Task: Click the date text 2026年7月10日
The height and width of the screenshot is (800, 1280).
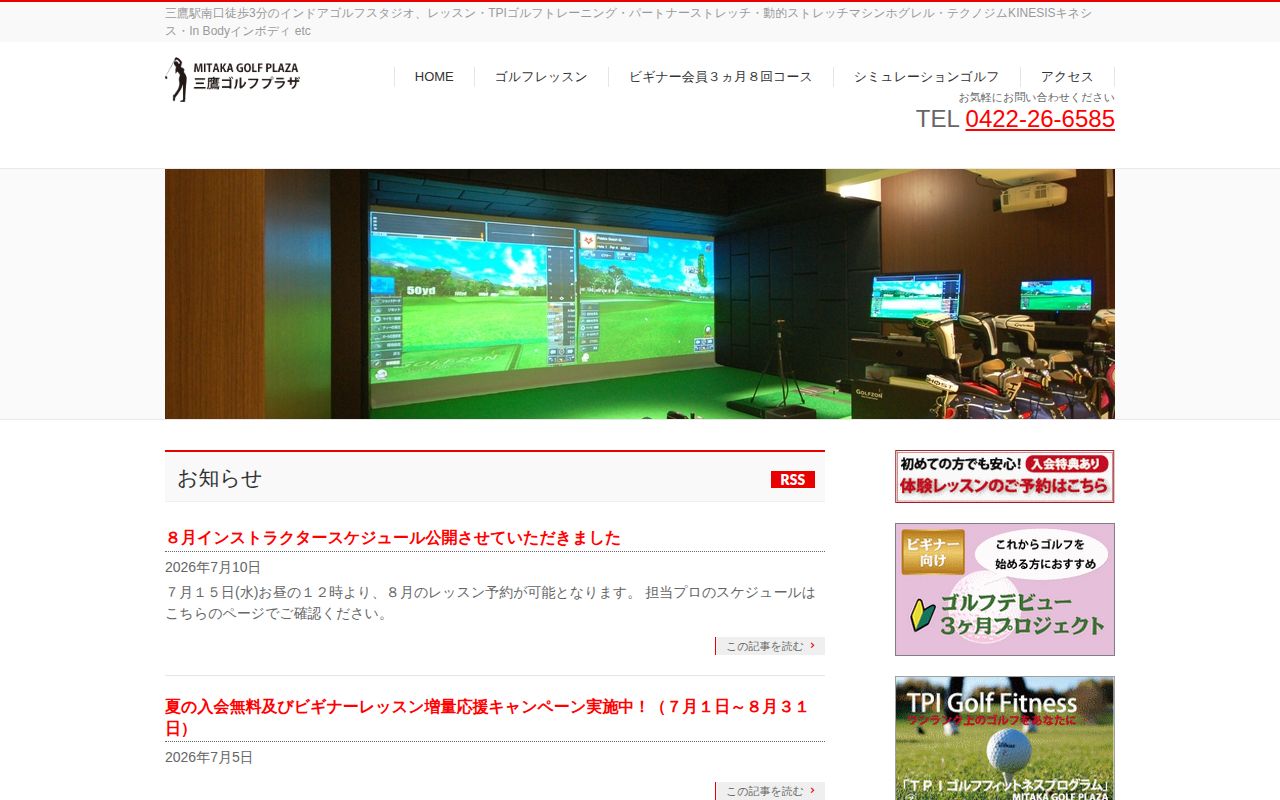Action: click(213, 567)
